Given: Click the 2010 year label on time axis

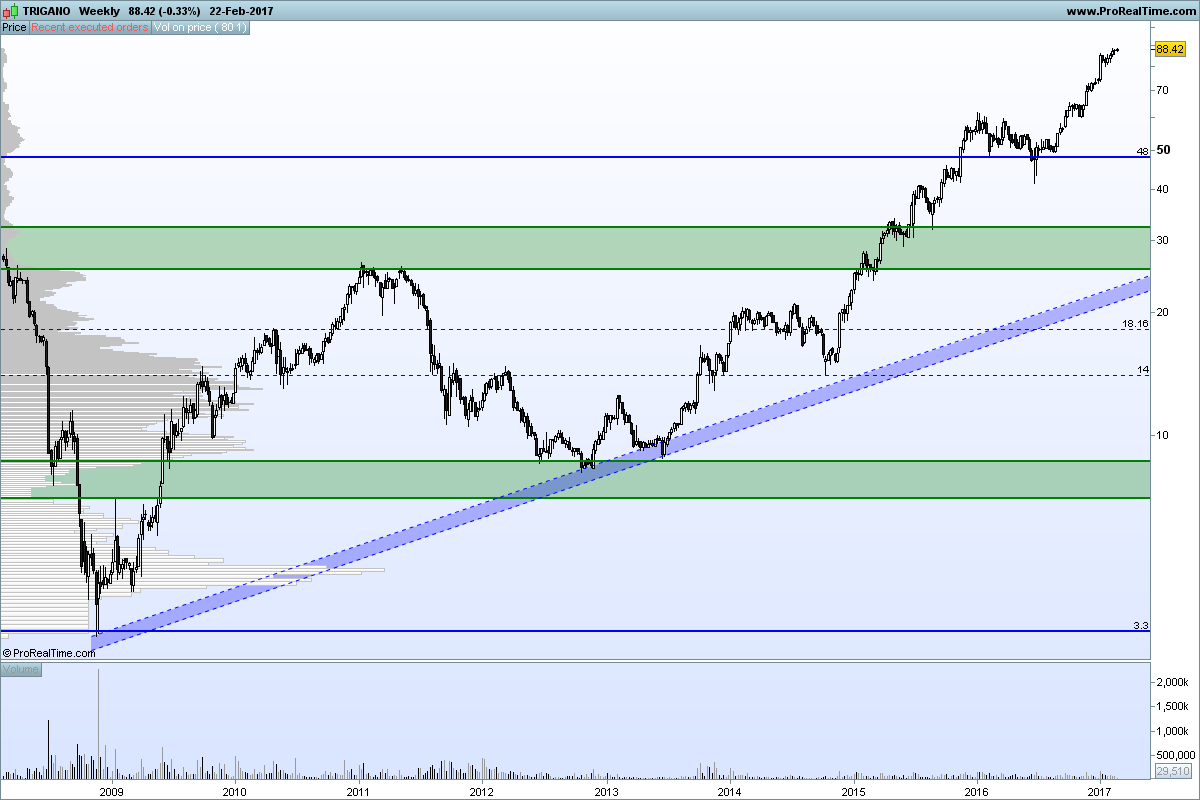Looking at the screenshot, I should click(234, 790).
